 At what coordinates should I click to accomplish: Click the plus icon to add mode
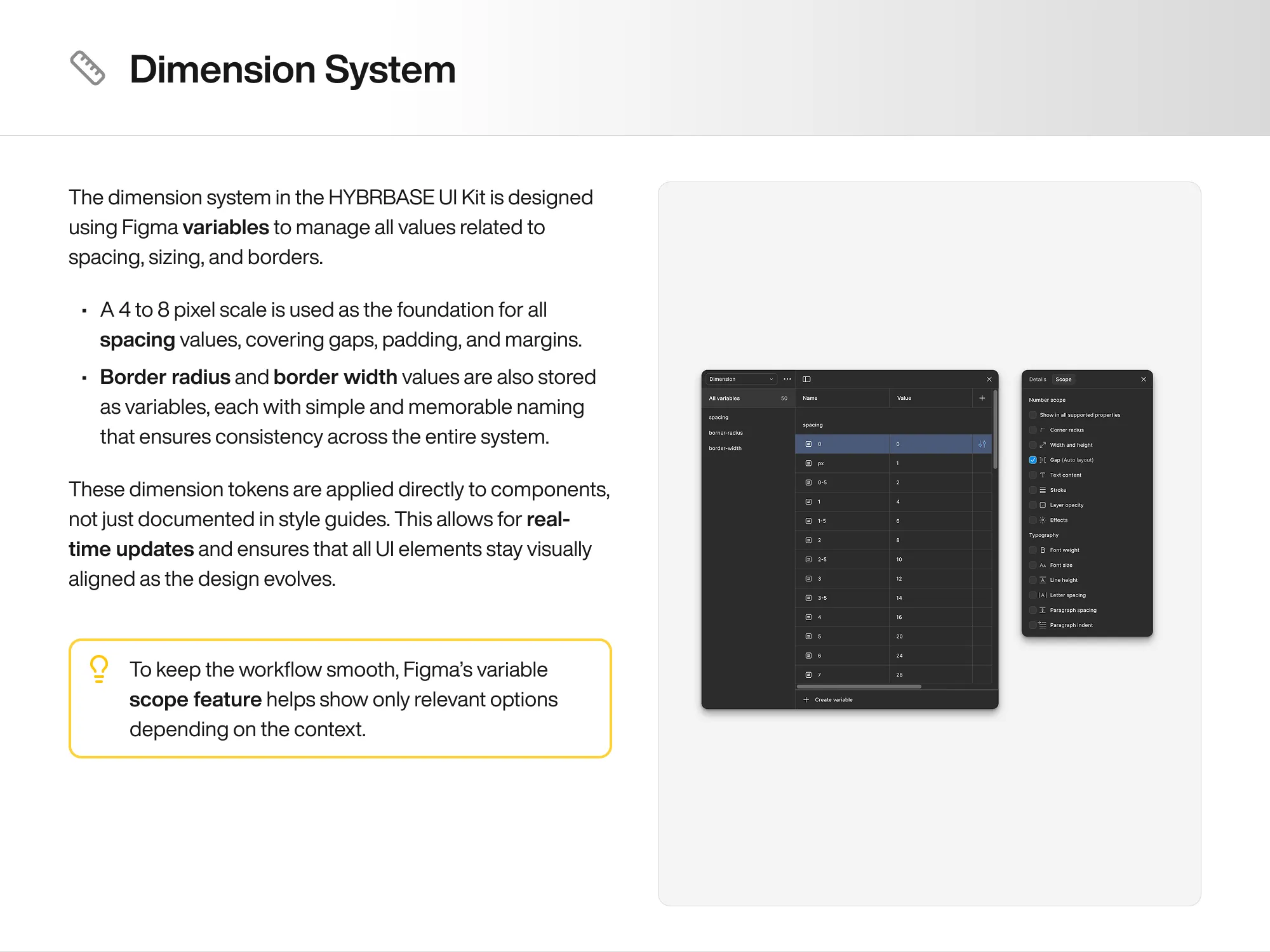[x=982, y=399]
